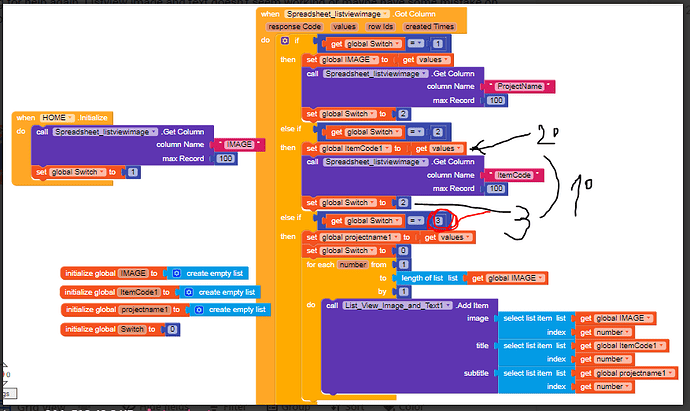This screenshot has height=411, width=690.
Task: Click gear icon on ItemCode1 create empty list block
Action: coord(189,291)
